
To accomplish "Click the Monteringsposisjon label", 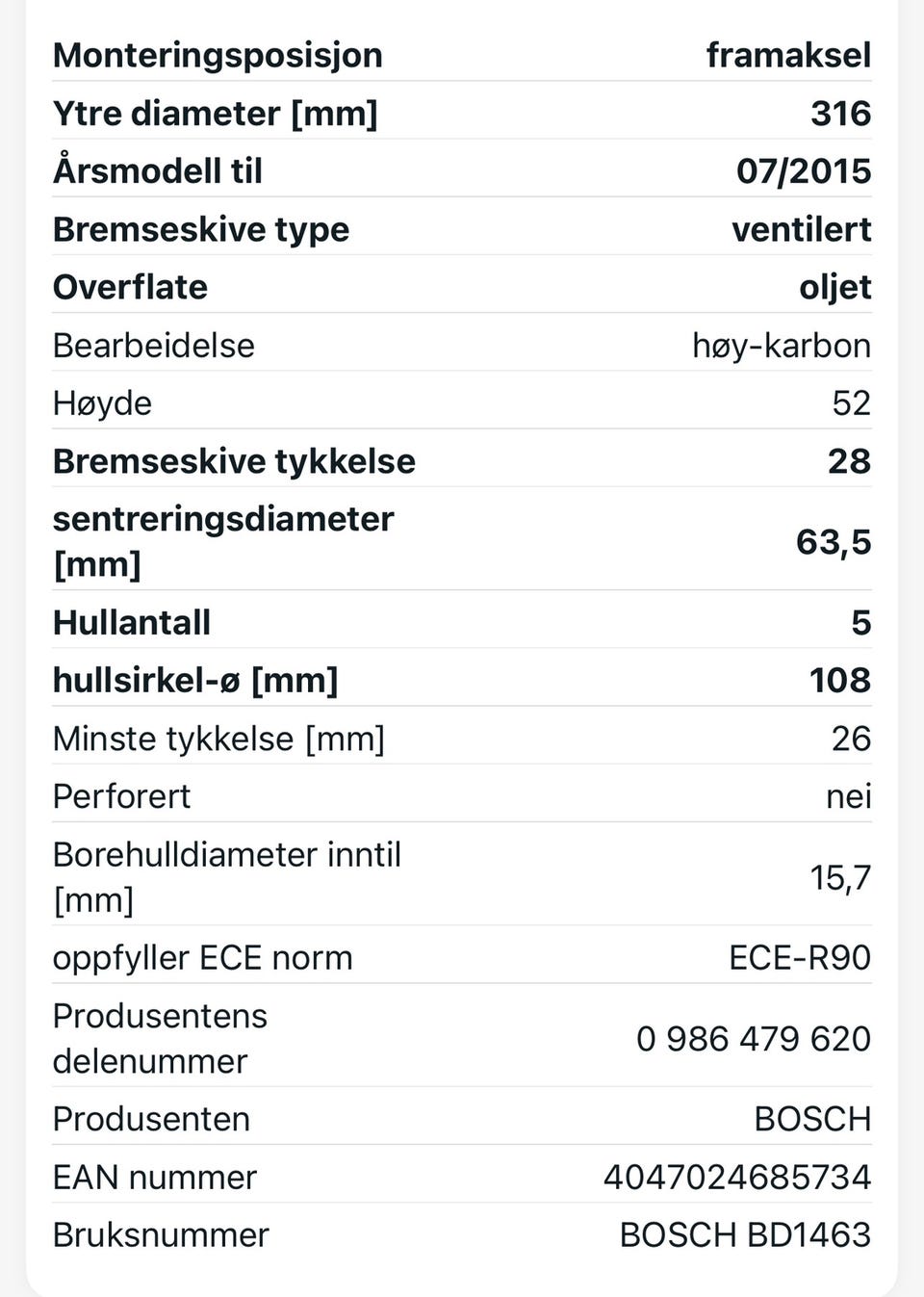I will (218, 55).
